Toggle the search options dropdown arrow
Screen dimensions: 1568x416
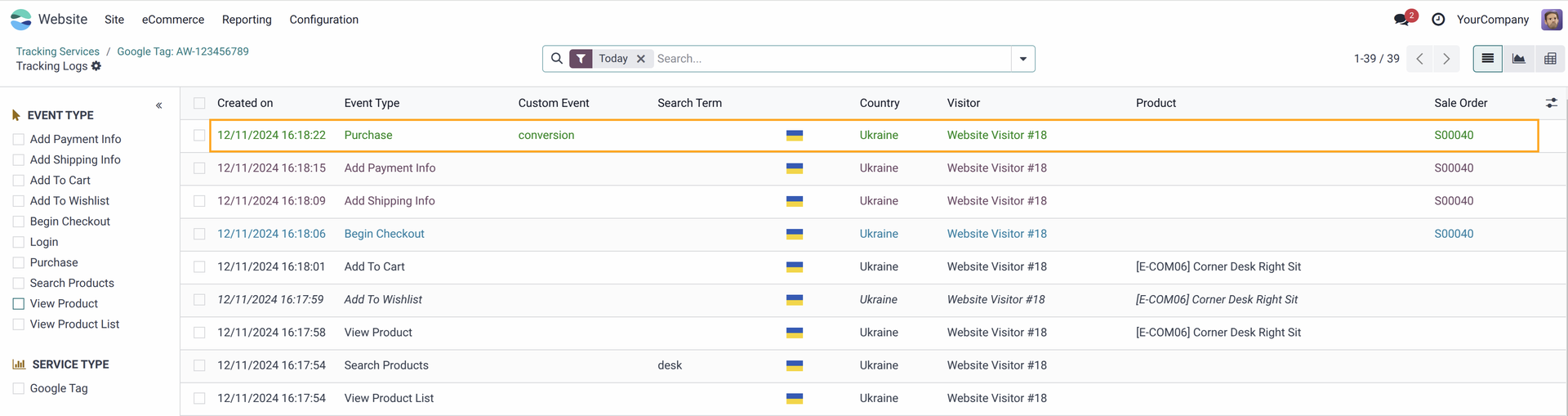[1023, 59]
